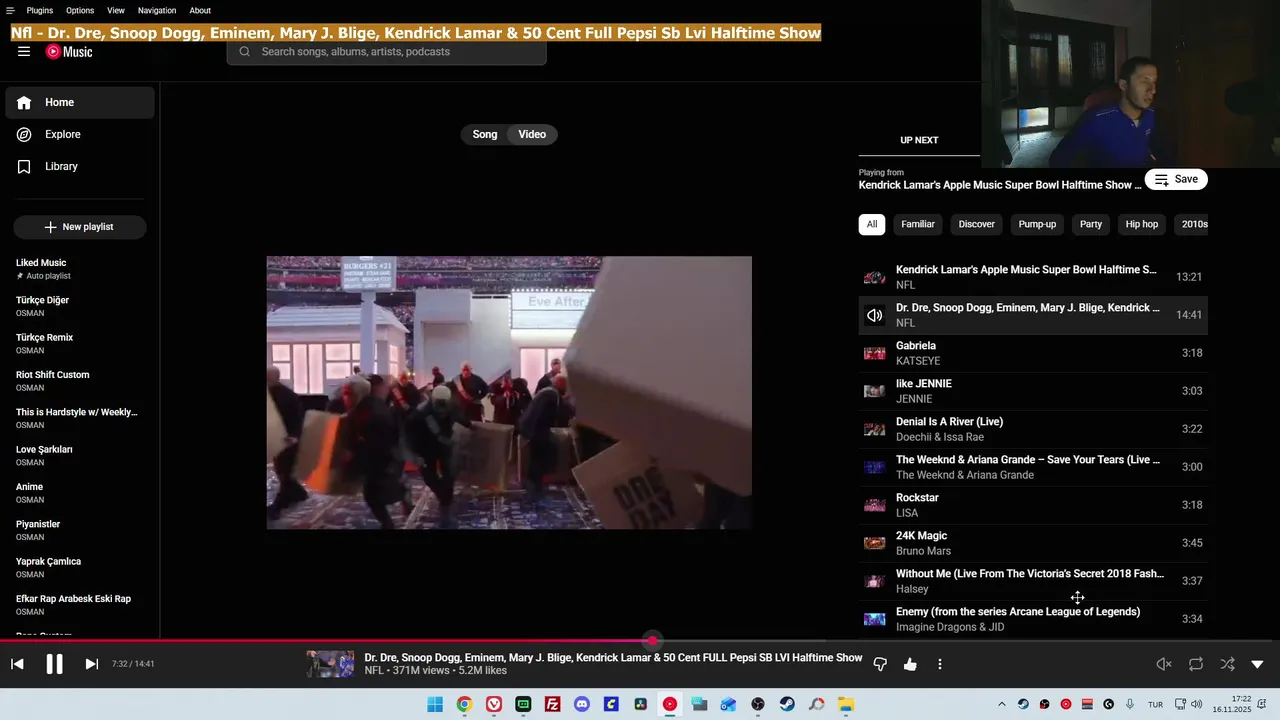Open Explore in sidebar
Image resolution: width=1280 pixels, height=720 pixels.
point(80,134)
